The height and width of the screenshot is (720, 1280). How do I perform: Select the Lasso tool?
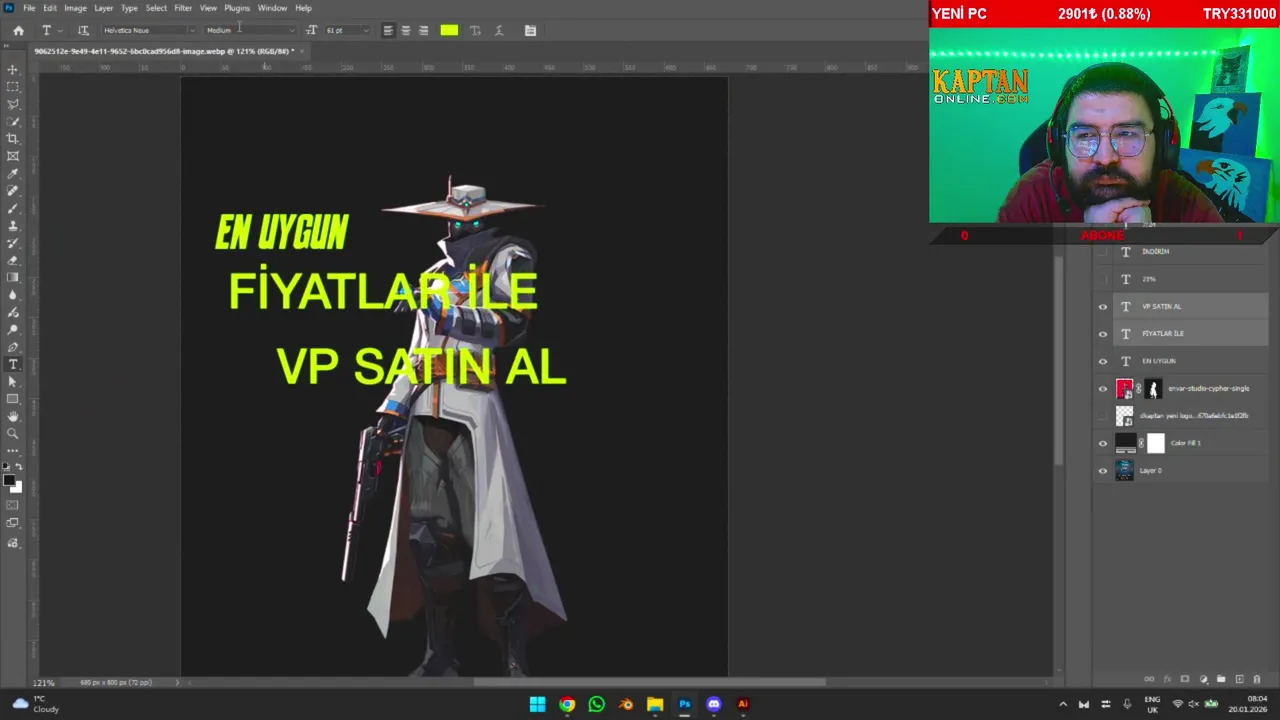coord(13,104)
